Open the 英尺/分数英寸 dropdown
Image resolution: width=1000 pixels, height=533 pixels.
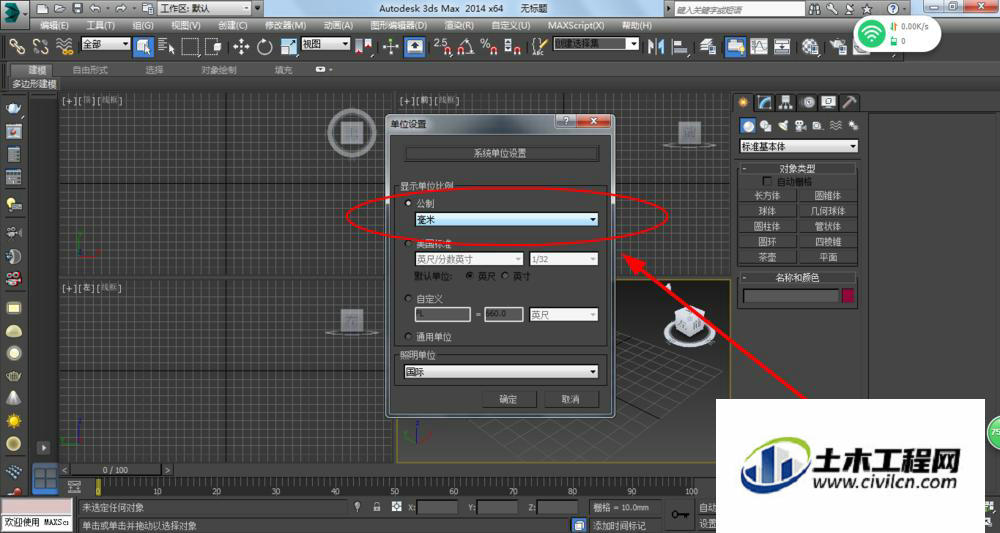click(469, 259)
